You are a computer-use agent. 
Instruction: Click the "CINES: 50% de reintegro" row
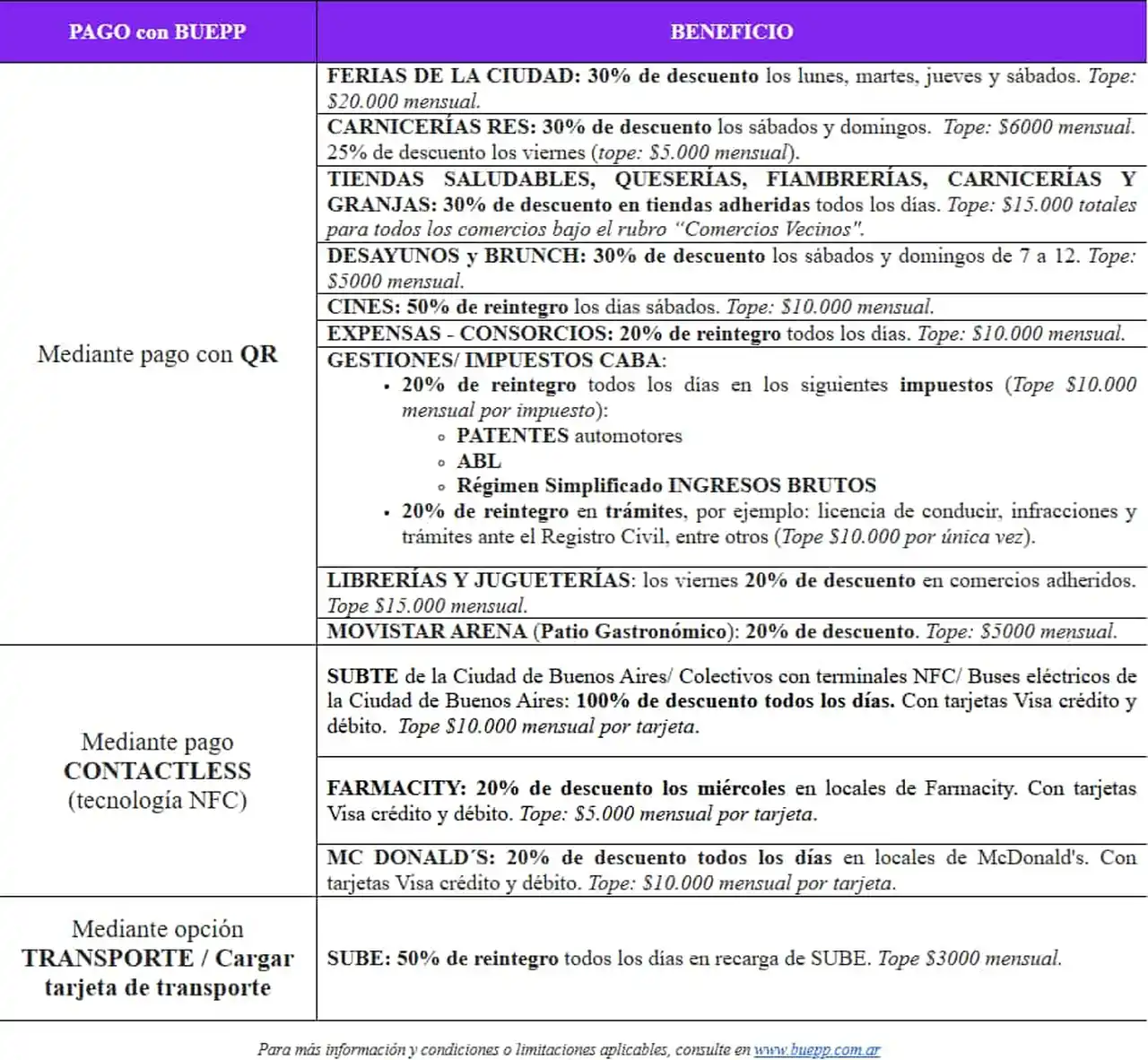[732, 307]
